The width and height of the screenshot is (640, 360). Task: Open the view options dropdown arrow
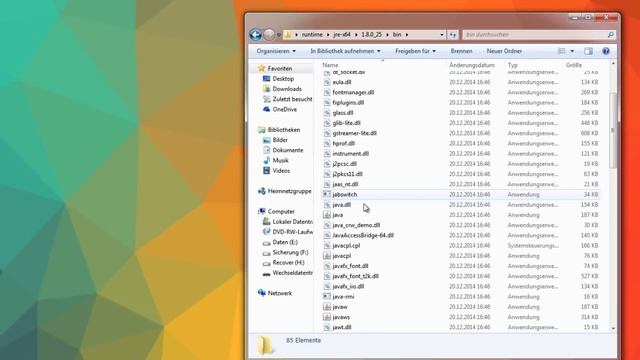[x=572, y=51]
